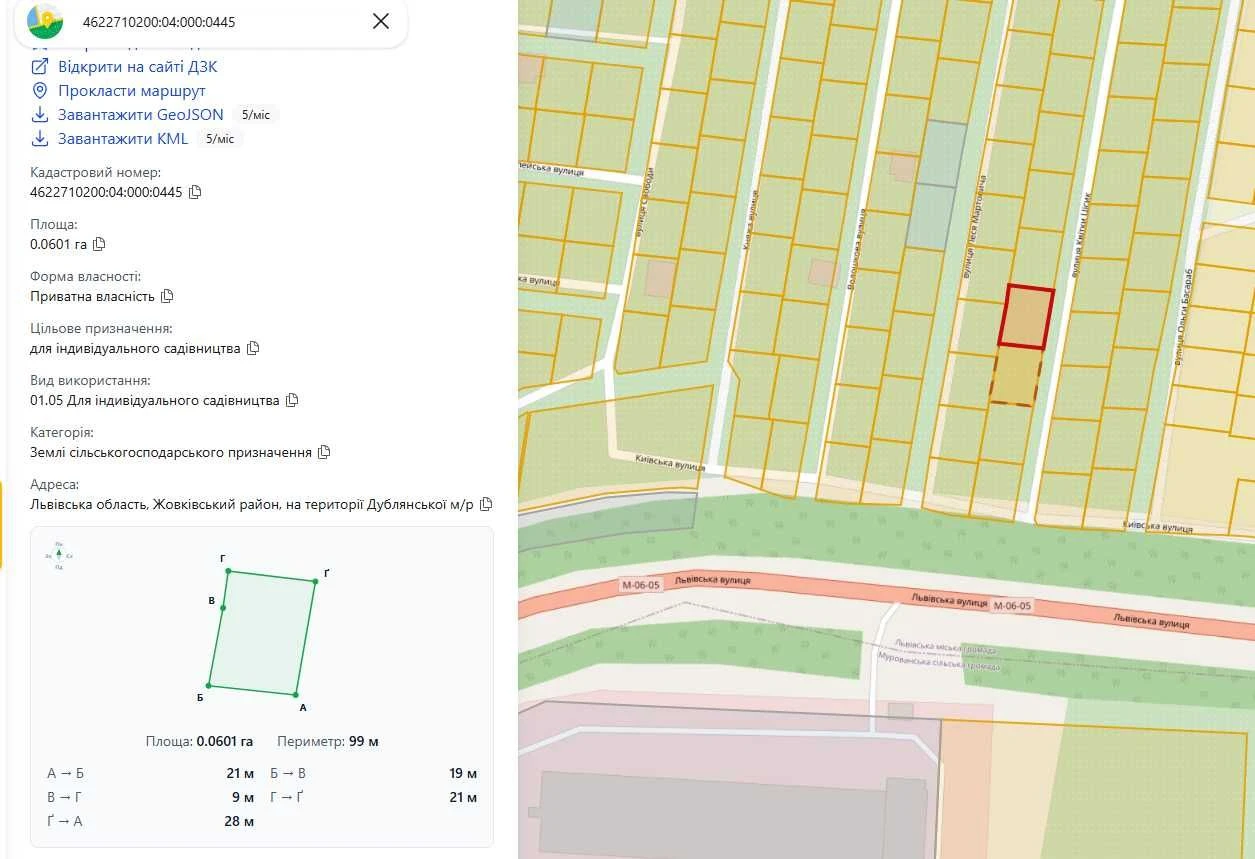Copy the Кадастровий номер value
1255x859 pixels.
(x=196, y=192)
